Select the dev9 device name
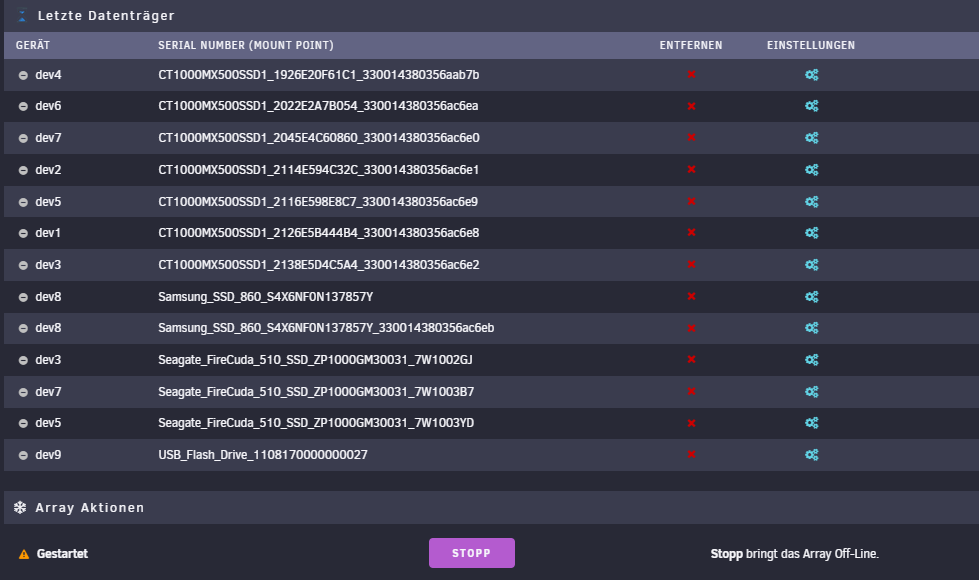The height and width of the screenshot is (580, 979). 48,455
